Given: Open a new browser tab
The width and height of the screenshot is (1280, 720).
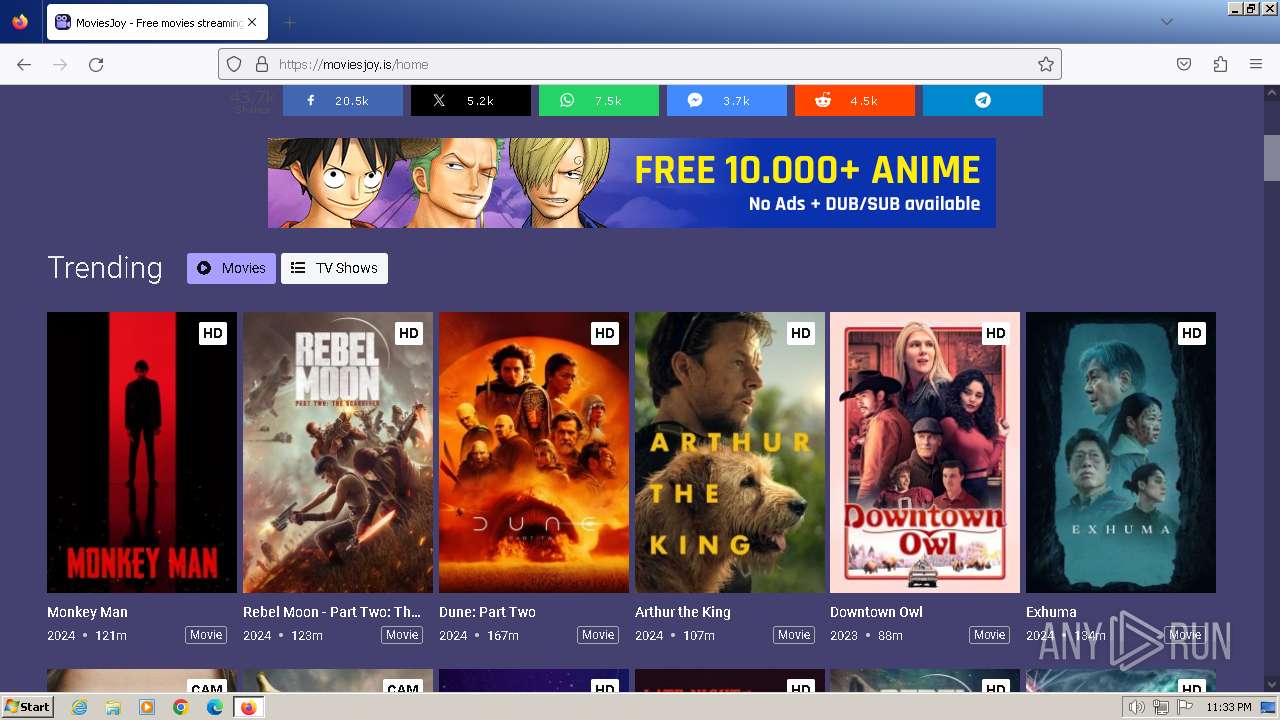Looking at the screenshot, I should click(x=289, y=22).
